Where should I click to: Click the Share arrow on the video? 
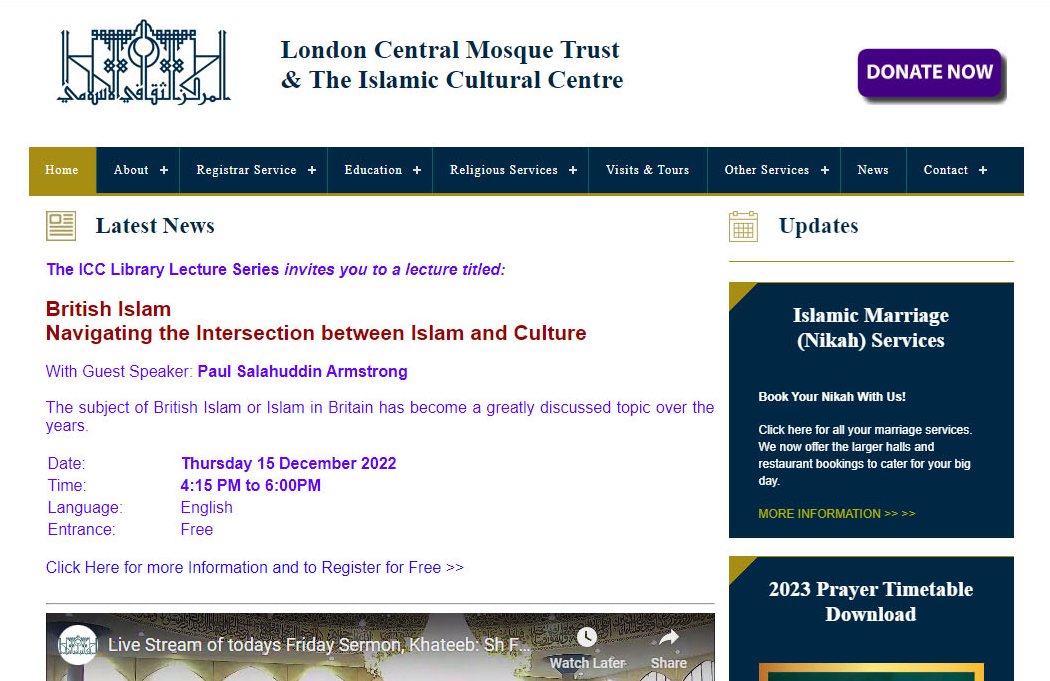tap(669, 637)
